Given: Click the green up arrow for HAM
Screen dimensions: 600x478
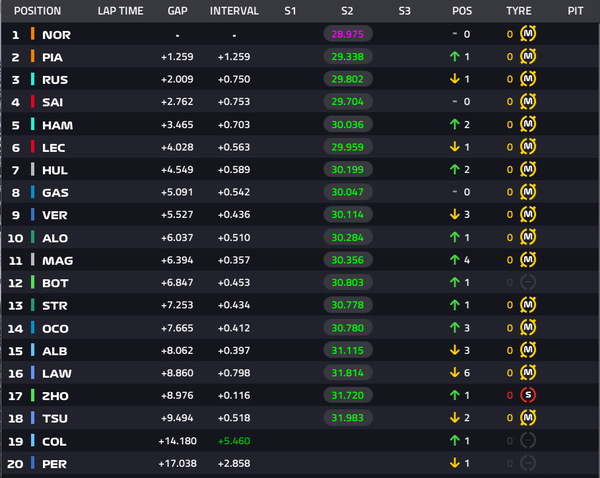Looking at the screenshot, I should point(455,124).
